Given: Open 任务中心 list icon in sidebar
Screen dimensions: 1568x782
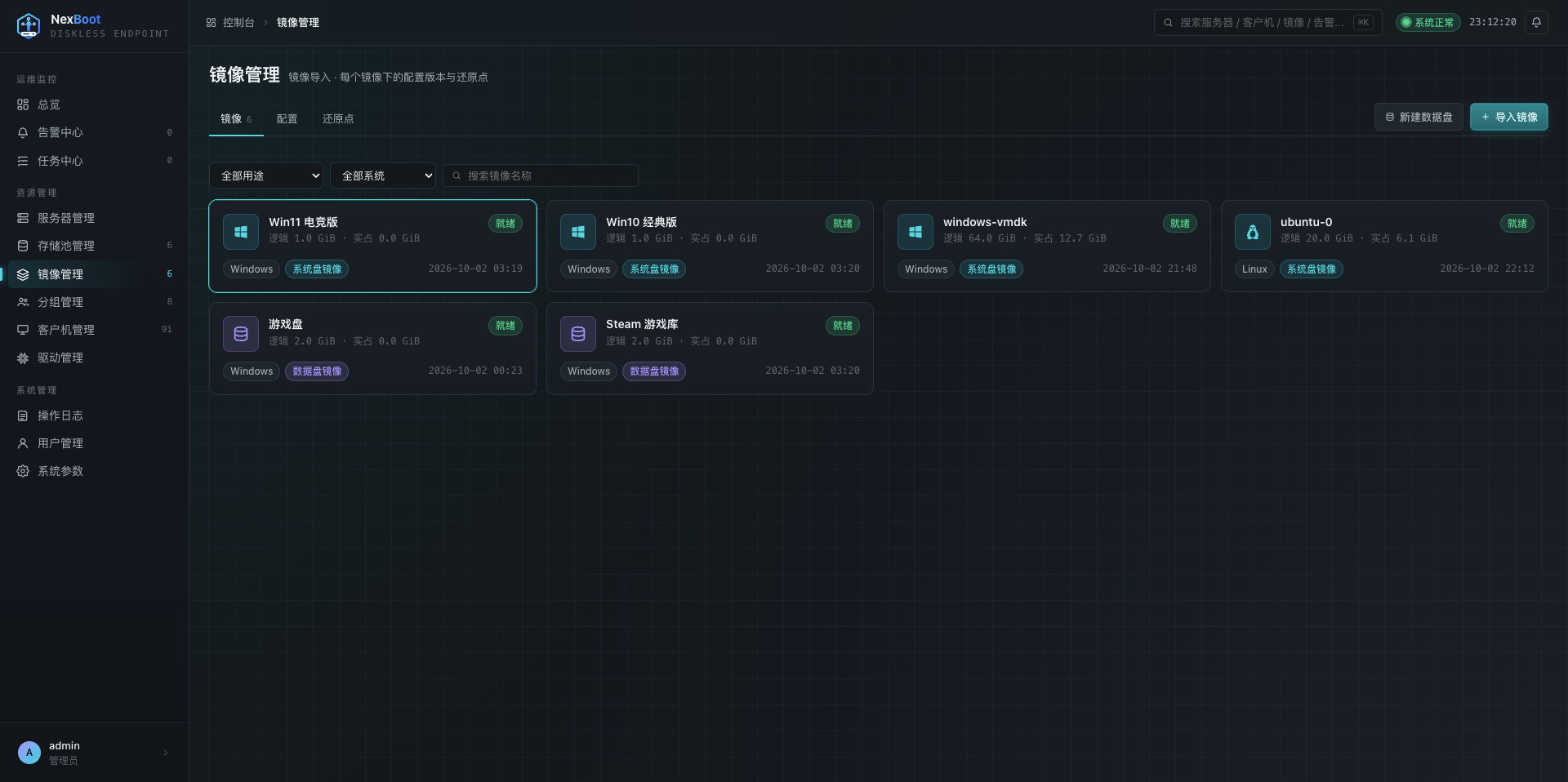Looking at the screenshot, I should point(23,161).
